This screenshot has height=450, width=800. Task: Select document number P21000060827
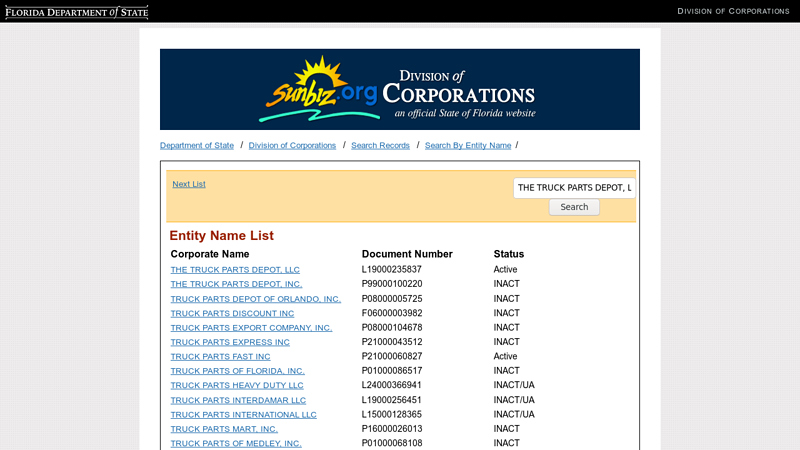pyautogui.click(x=392, y=356)
